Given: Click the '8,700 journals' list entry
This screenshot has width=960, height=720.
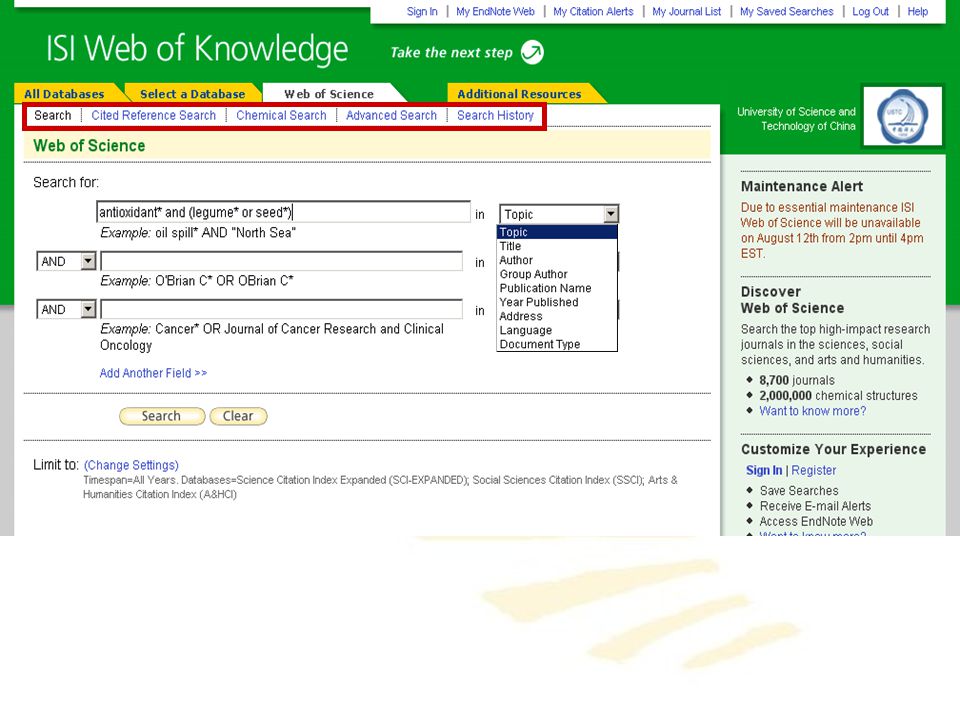Looking at the screenshot, I should [x=797, y=380].
